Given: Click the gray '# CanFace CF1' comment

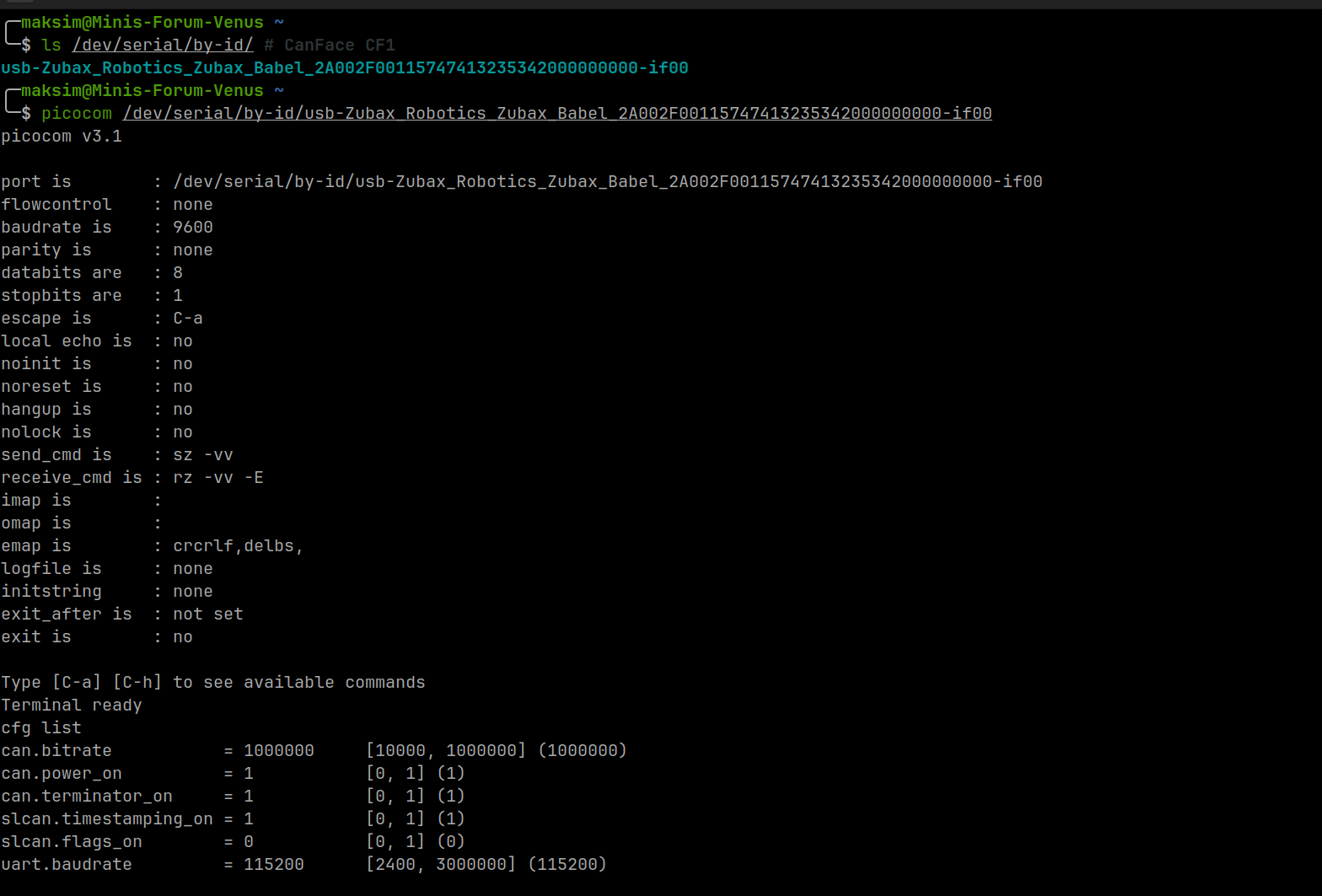Looking at the screenshot, I should coord(330,45).
